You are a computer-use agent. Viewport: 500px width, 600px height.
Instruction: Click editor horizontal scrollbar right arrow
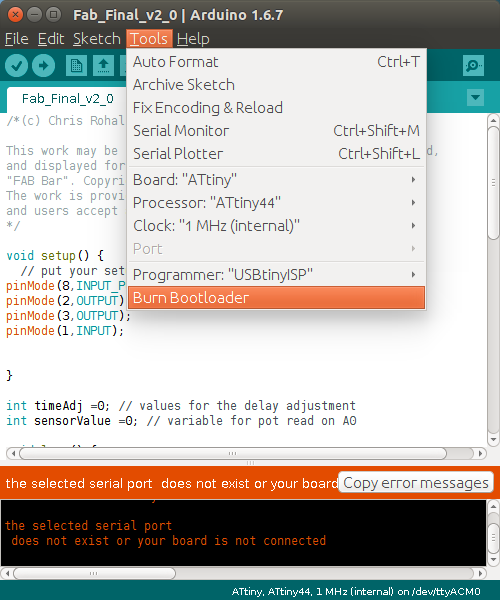coord(480,453)
